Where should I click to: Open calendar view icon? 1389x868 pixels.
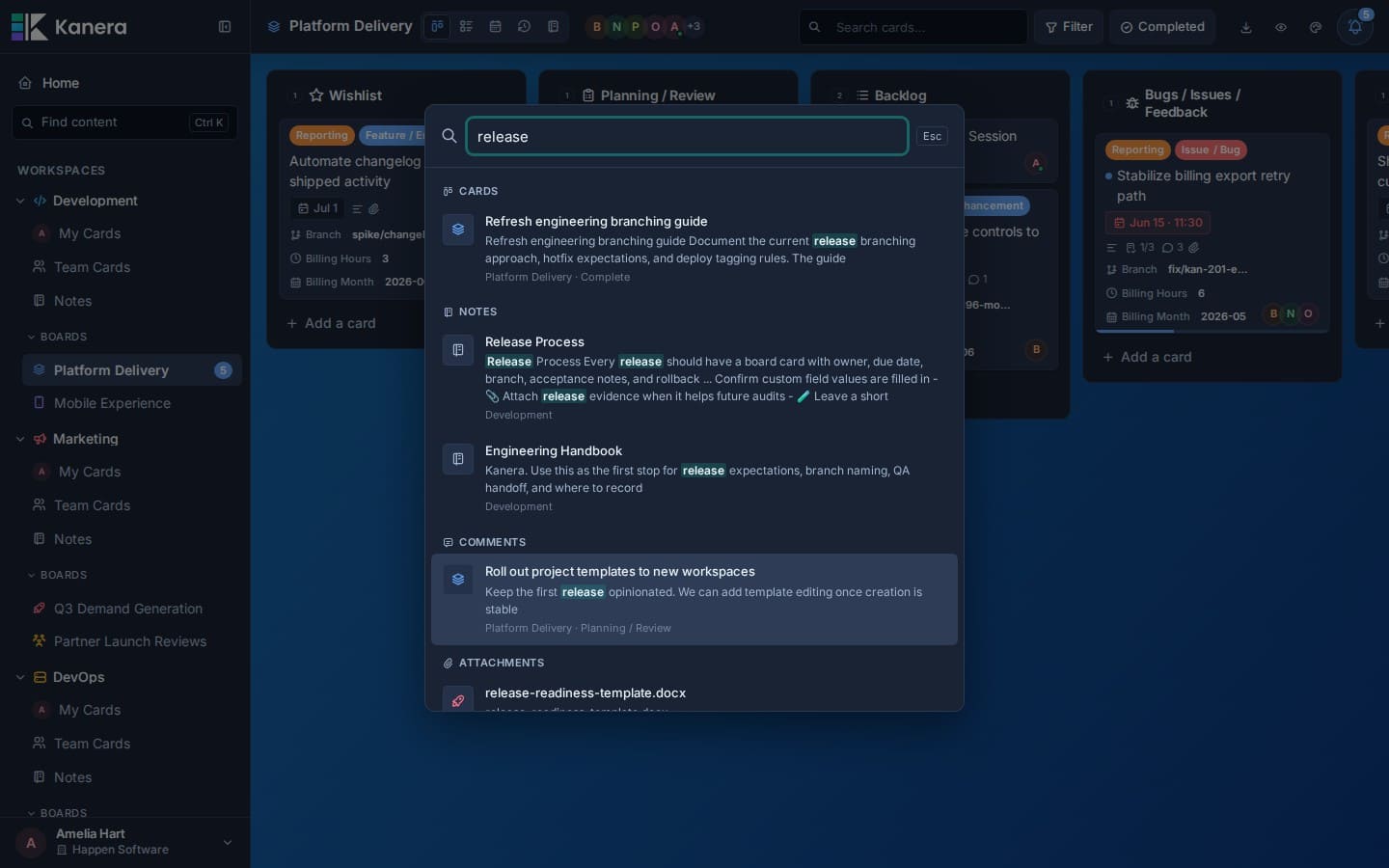(495, 27)
